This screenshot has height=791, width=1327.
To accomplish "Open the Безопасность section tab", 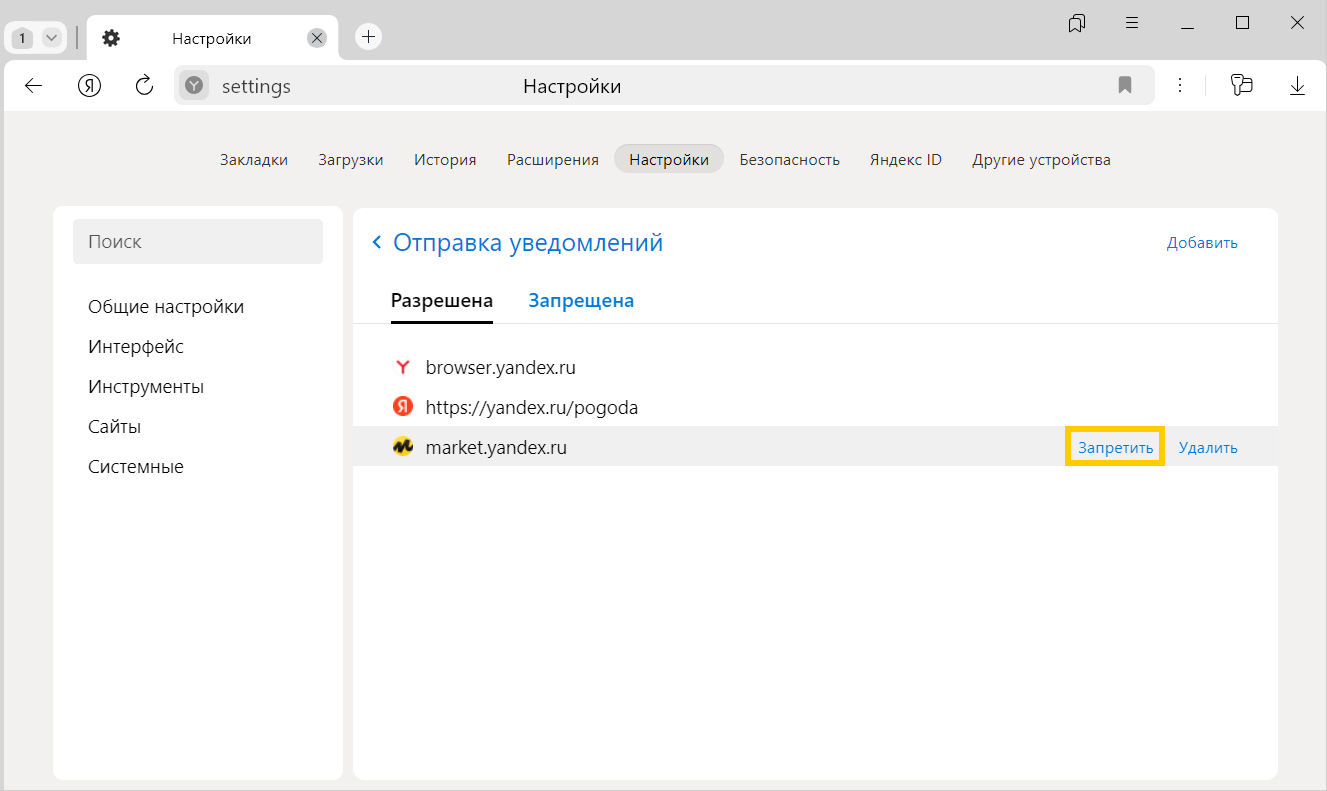I will click(789, 160).
